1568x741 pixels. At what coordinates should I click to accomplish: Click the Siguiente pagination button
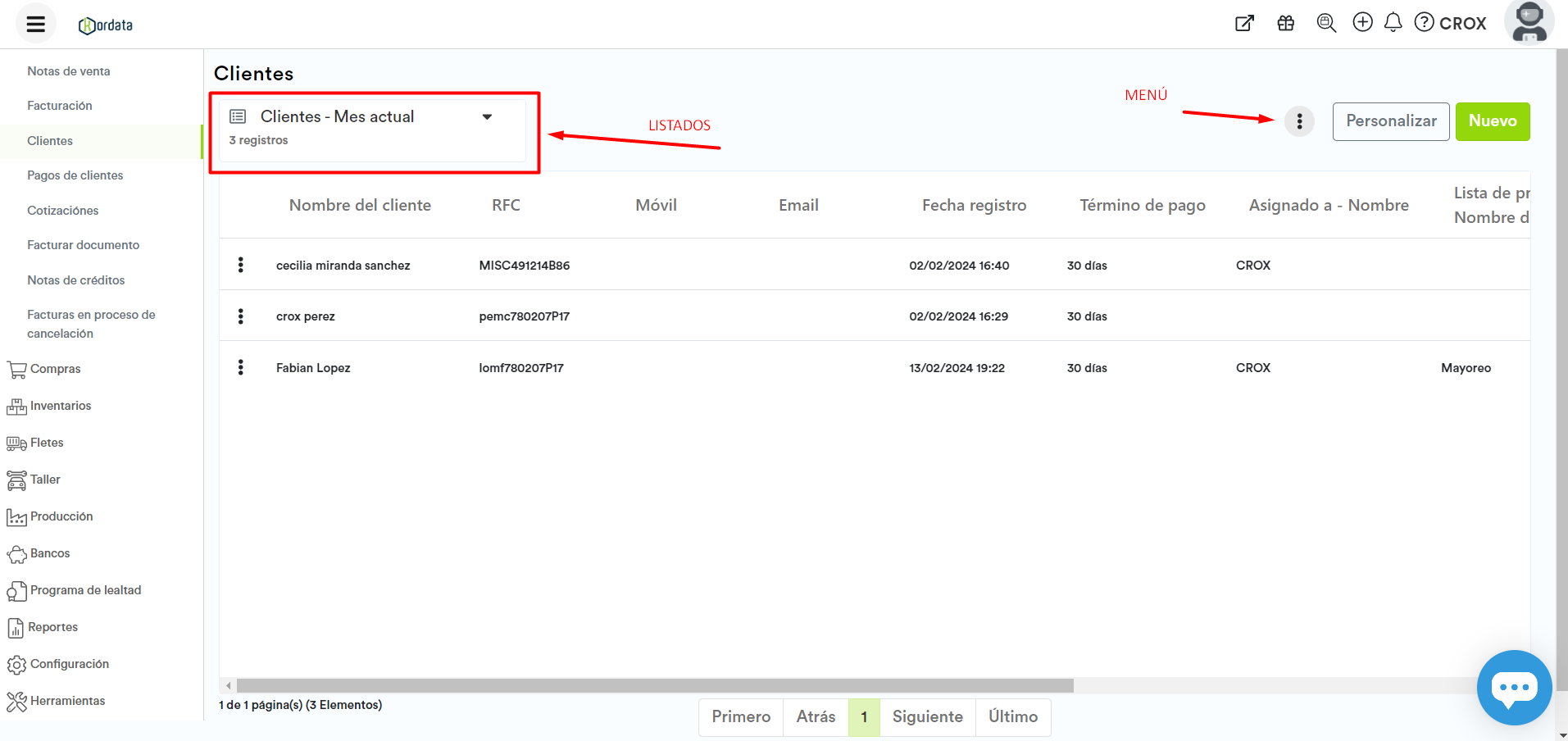927,717
